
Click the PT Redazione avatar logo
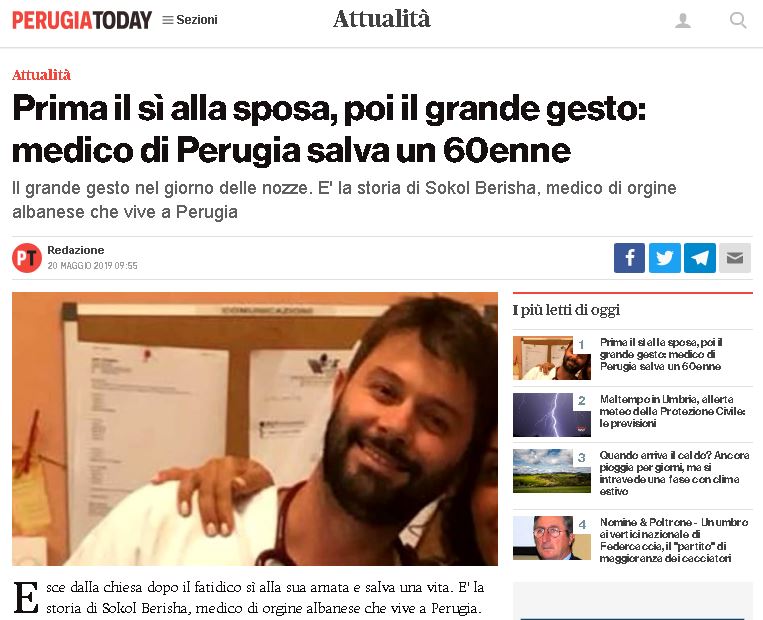click(x=27, y=258)
